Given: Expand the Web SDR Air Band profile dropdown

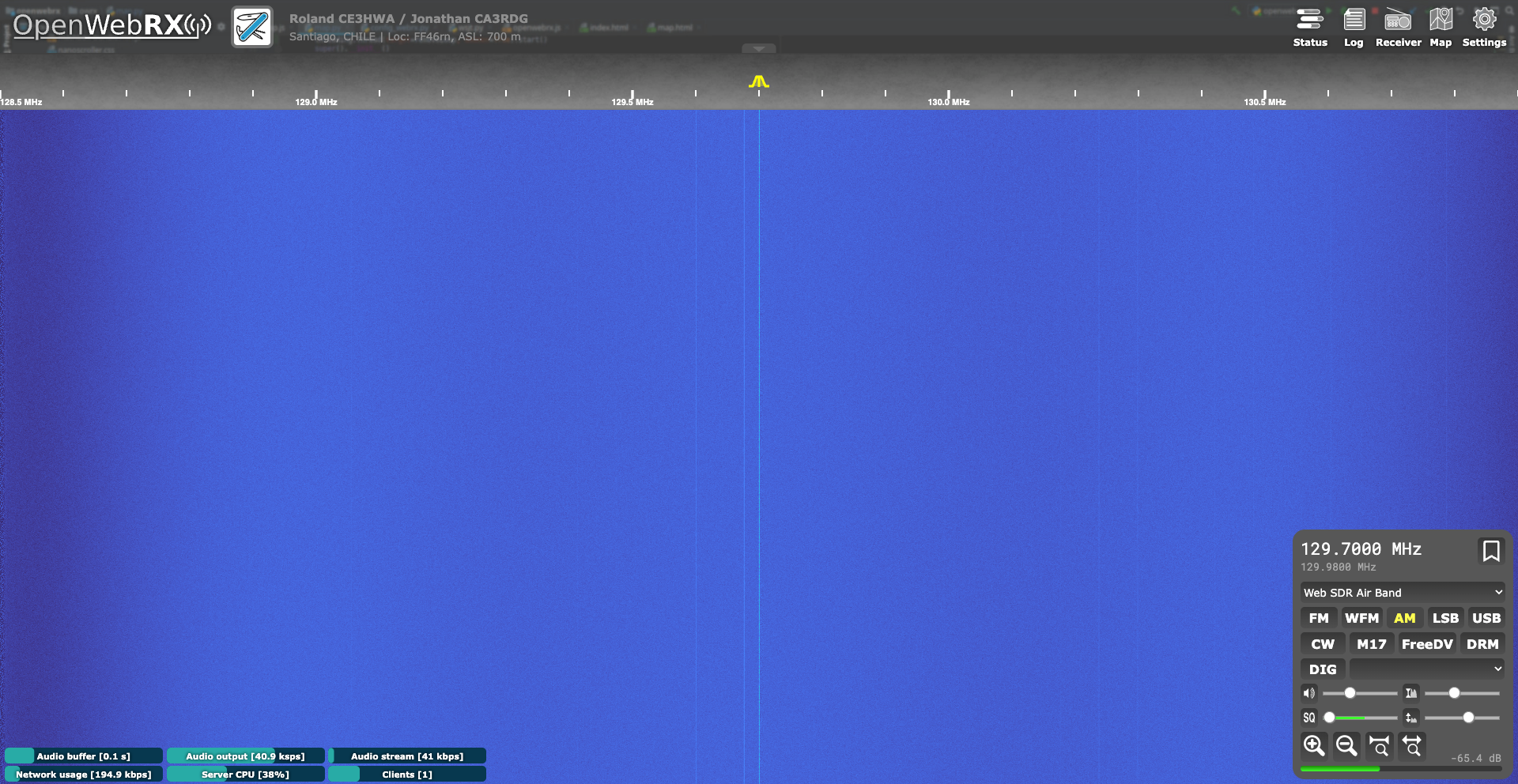Looking at the screenshot, I should (x=1403, y=593).
